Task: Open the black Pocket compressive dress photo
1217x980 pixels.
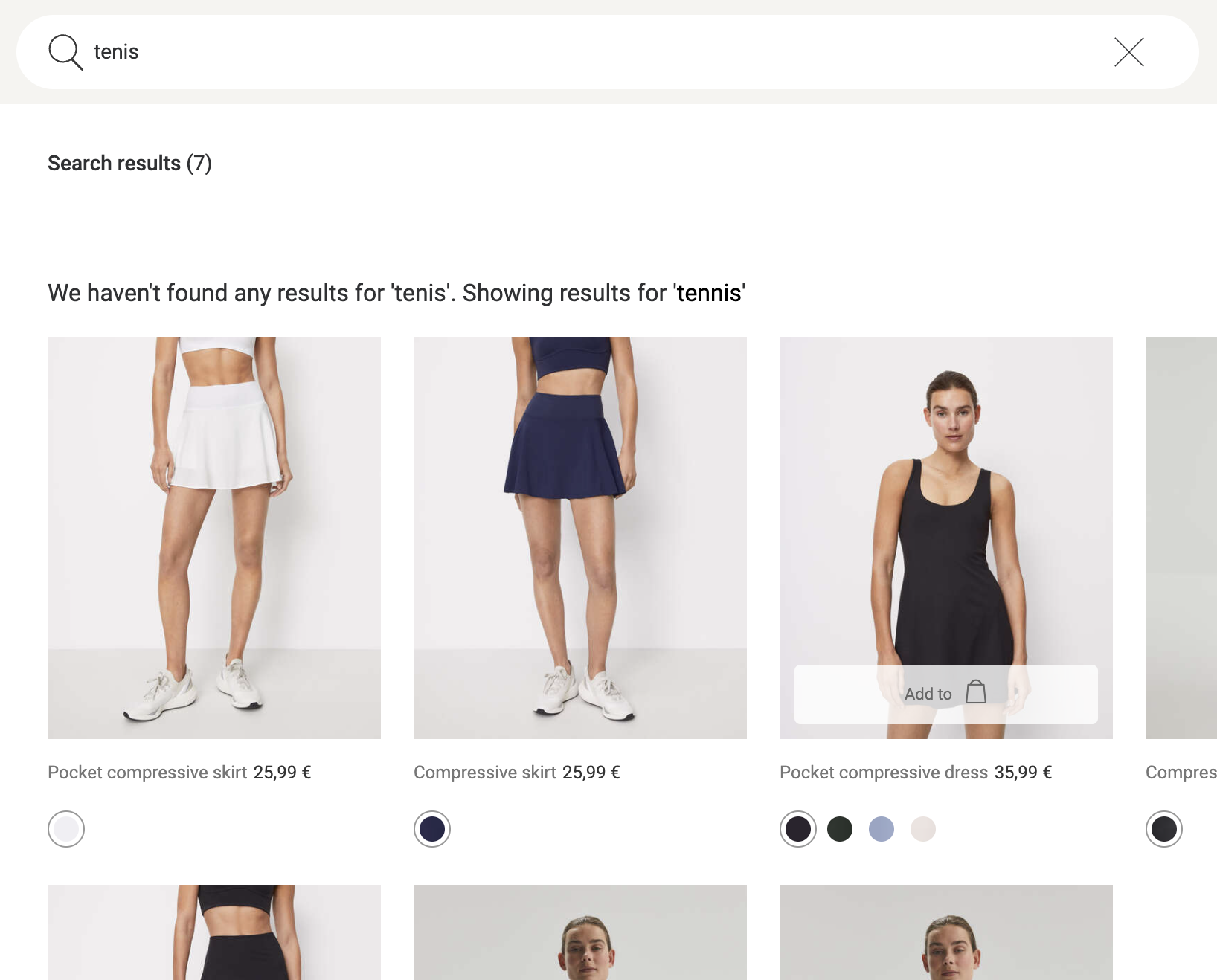Action: (x=946, y=538)
